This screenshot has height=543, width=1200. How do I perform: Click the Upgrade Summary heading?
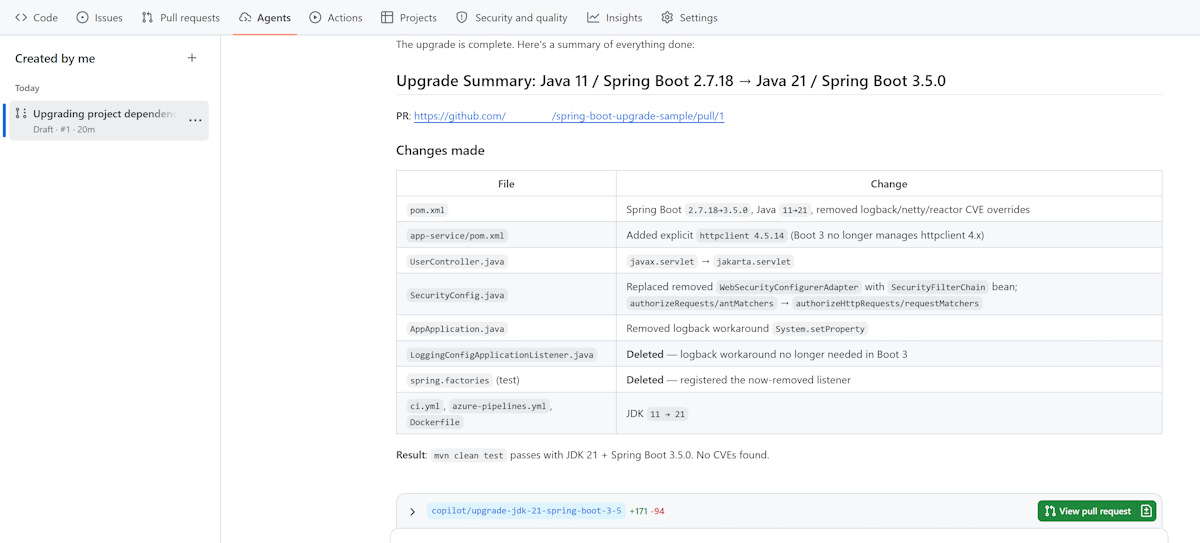[671, 81]
